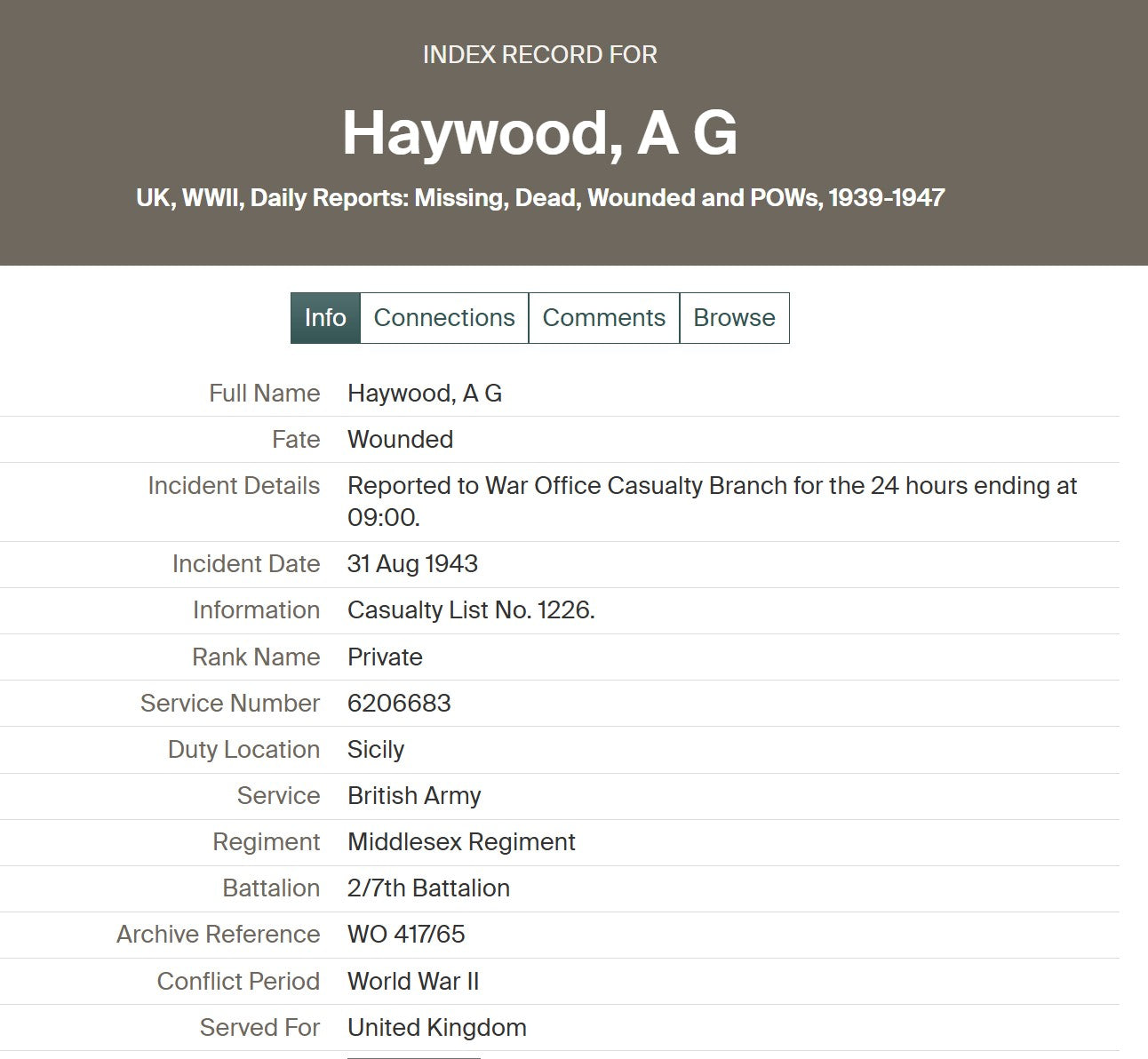Click the United Kingdom served for value
1148x1059 pixels.
pos(437,1028)
